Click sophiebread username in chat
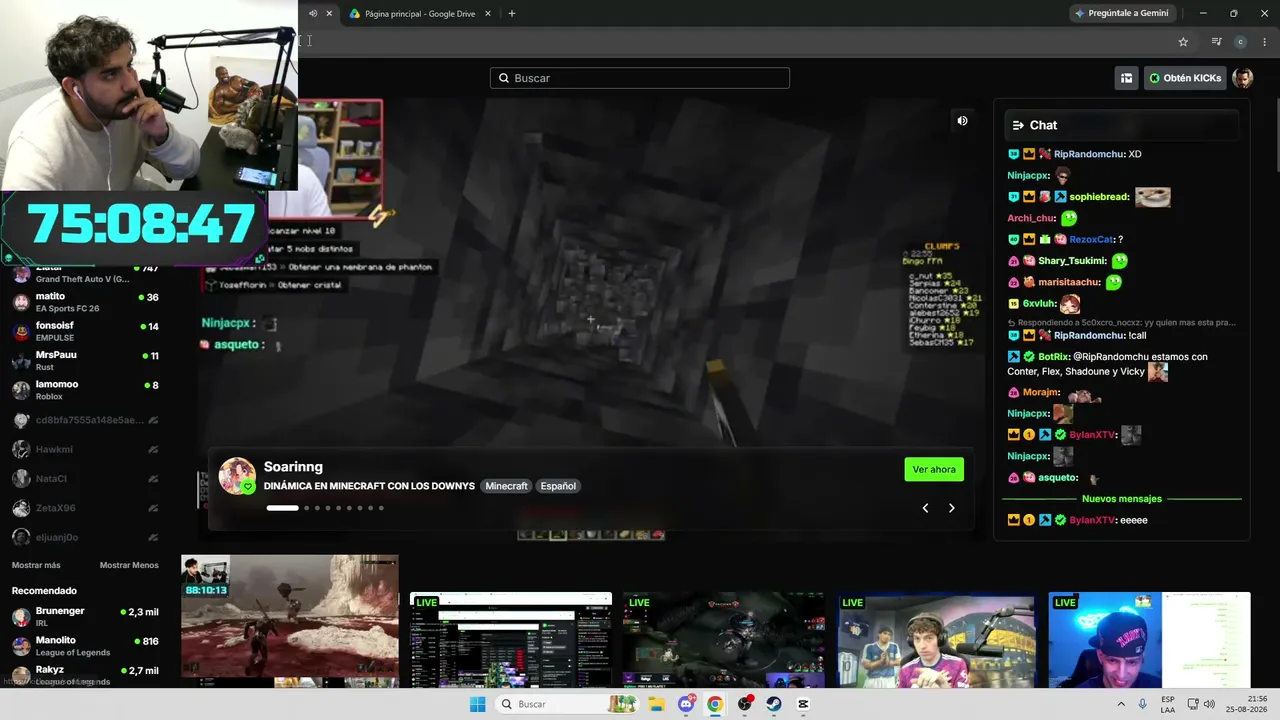1280x720 pixels. [x=1099, y=197]
